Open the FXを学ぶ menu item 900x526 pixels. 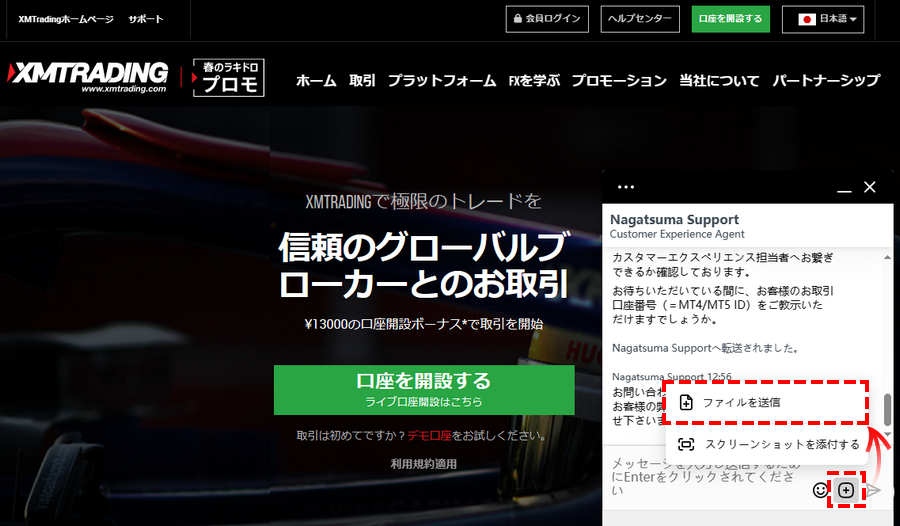click(534, 80)
